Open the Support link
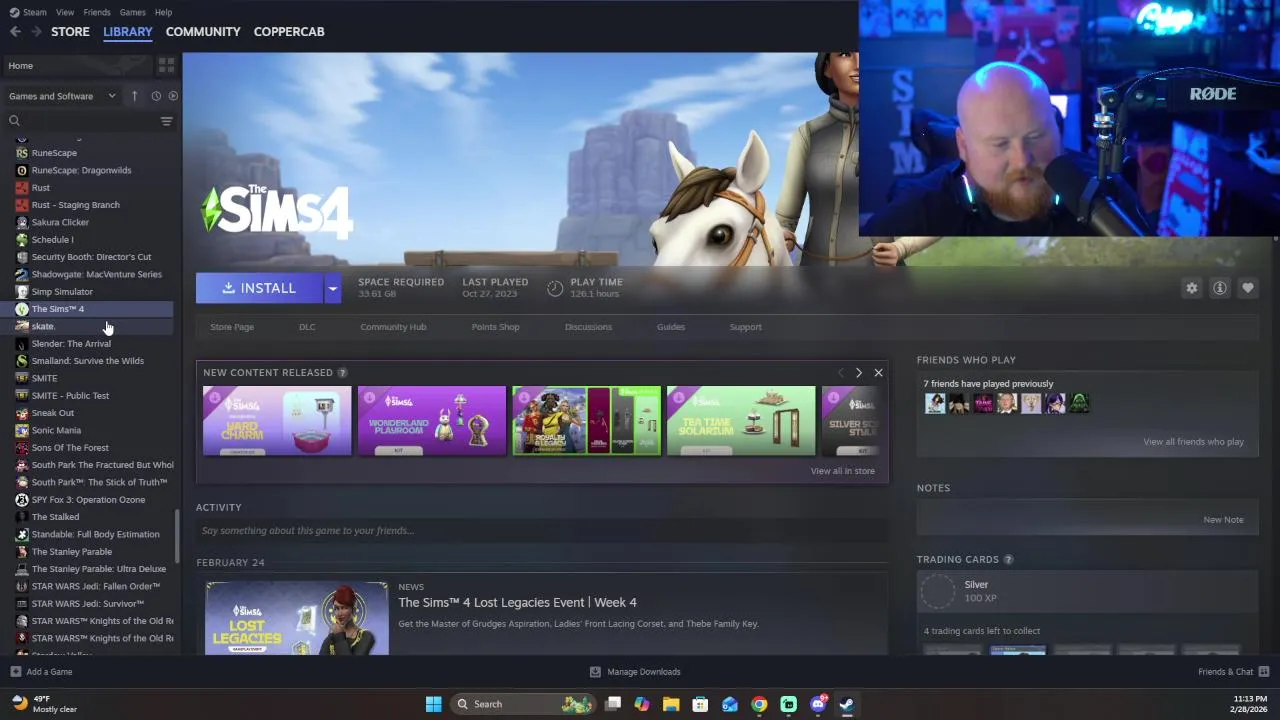 click(x=745, y=327)
